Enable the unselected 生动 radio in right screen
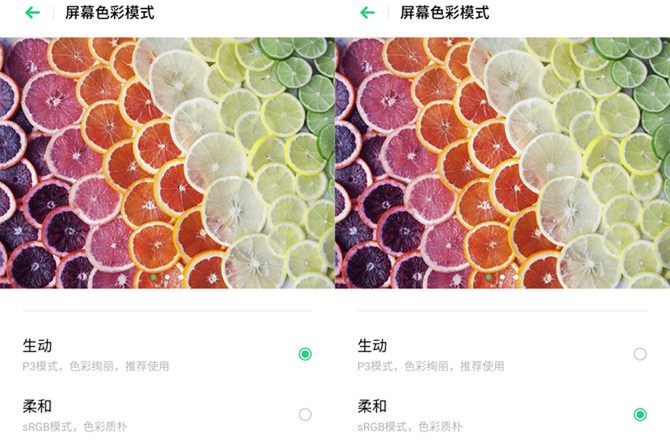The height and width of the screenshot is (447, 670). pos(640,354)
